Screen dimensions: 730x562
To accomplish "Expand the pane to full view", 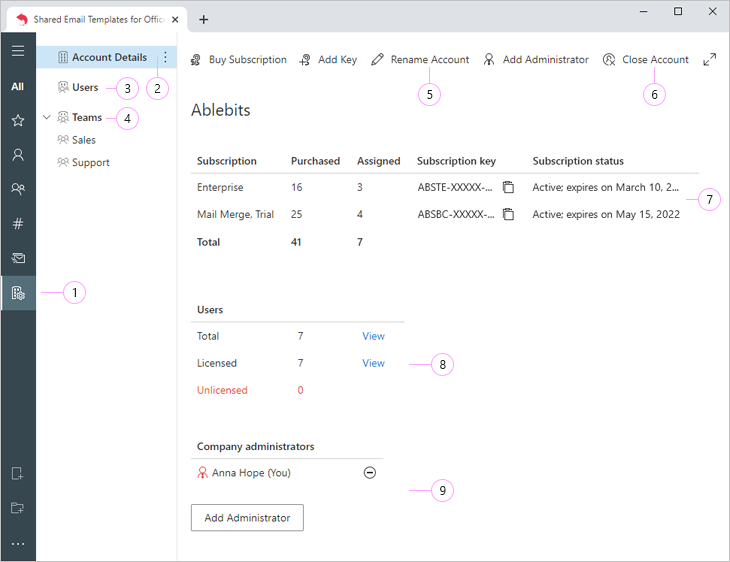I will point(709,60).
